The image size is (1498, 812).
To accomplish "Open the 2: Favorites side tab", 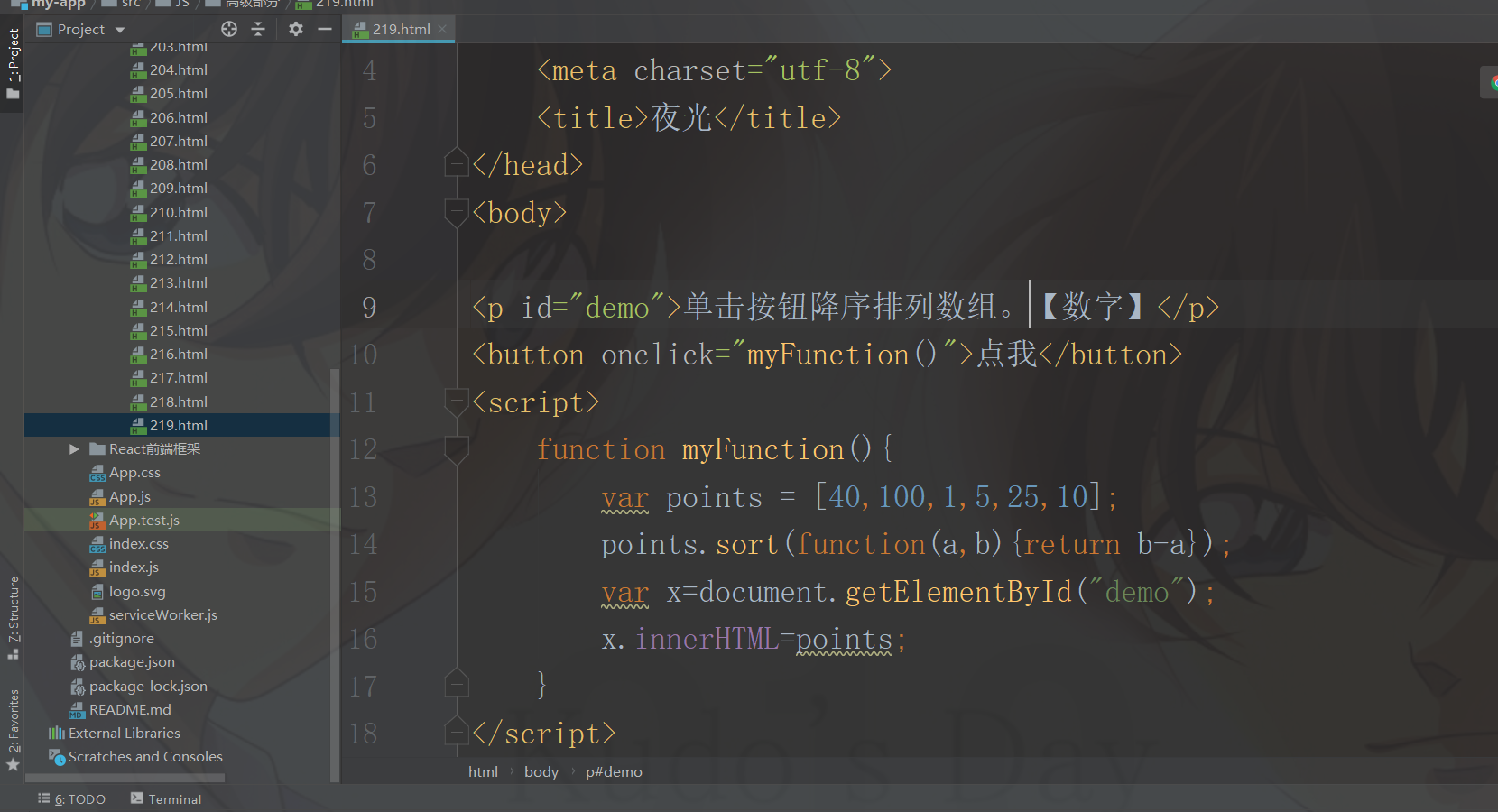I will (13, 729).
